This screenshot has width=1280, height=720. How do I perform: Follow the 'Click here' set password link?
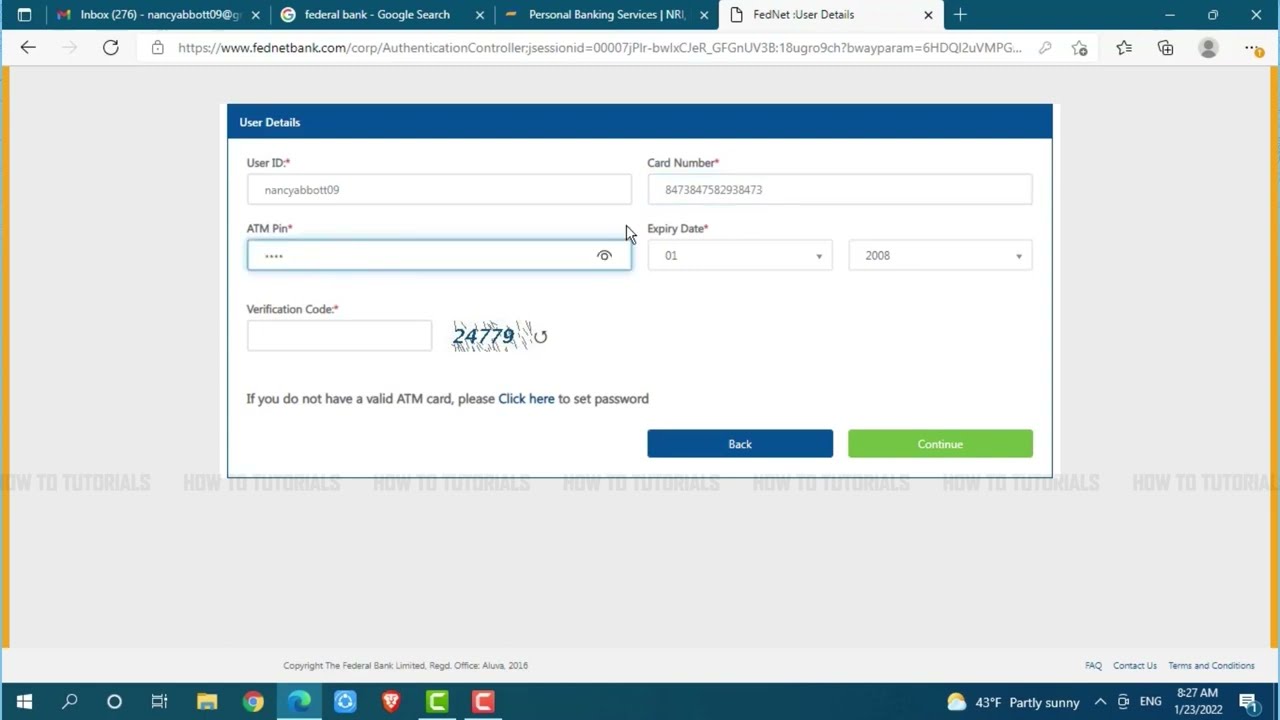point(526,399)
